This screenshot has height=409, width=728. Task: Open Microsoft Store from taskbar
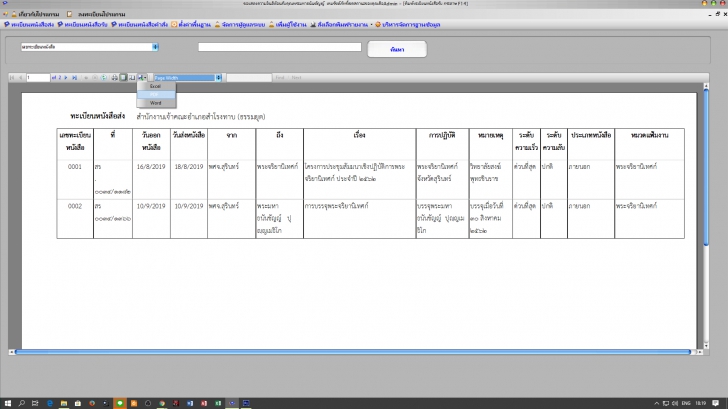tap(78, 403)
